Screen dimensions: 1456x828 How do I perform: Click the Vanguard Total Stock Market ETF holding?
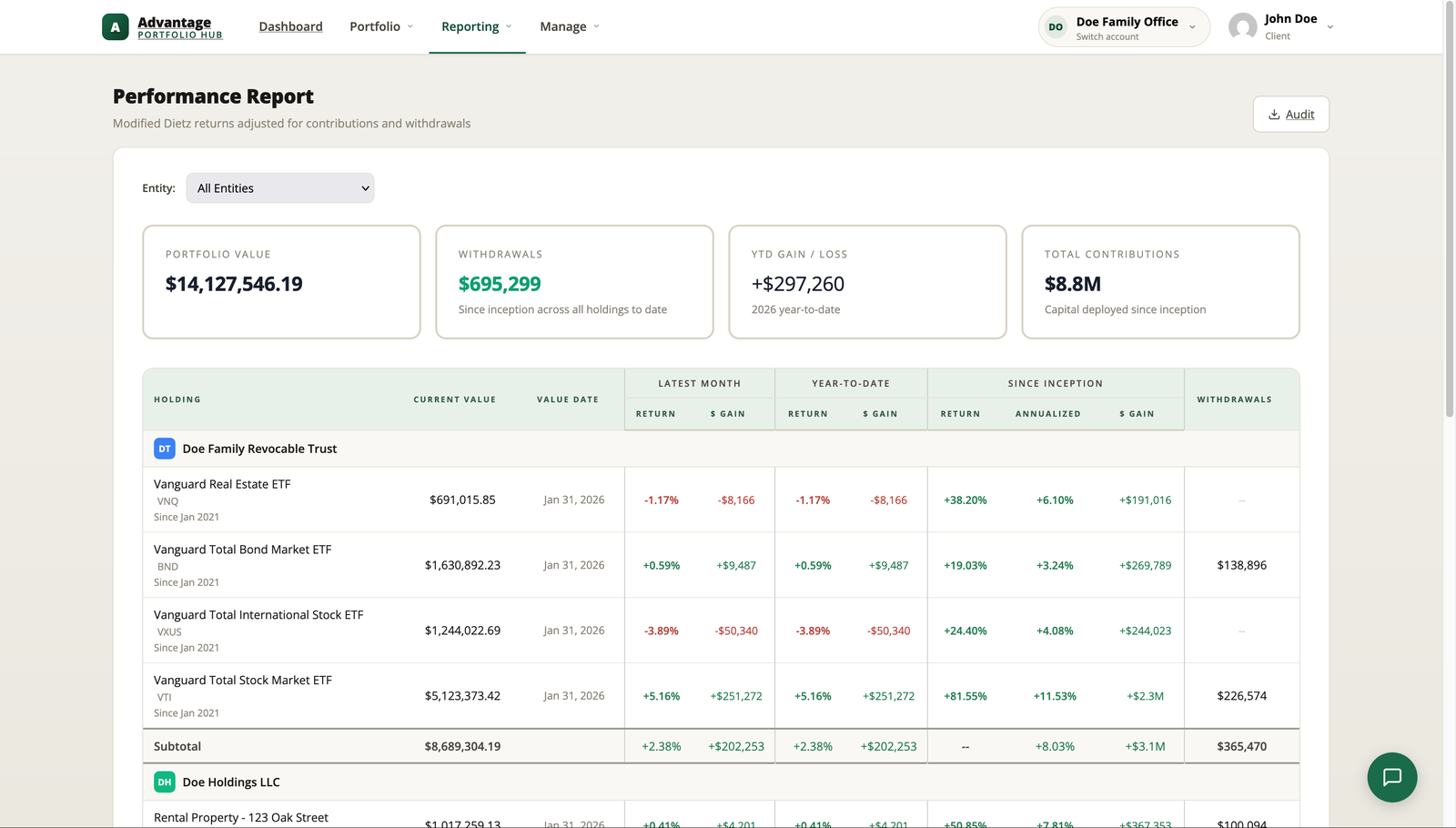243,681
